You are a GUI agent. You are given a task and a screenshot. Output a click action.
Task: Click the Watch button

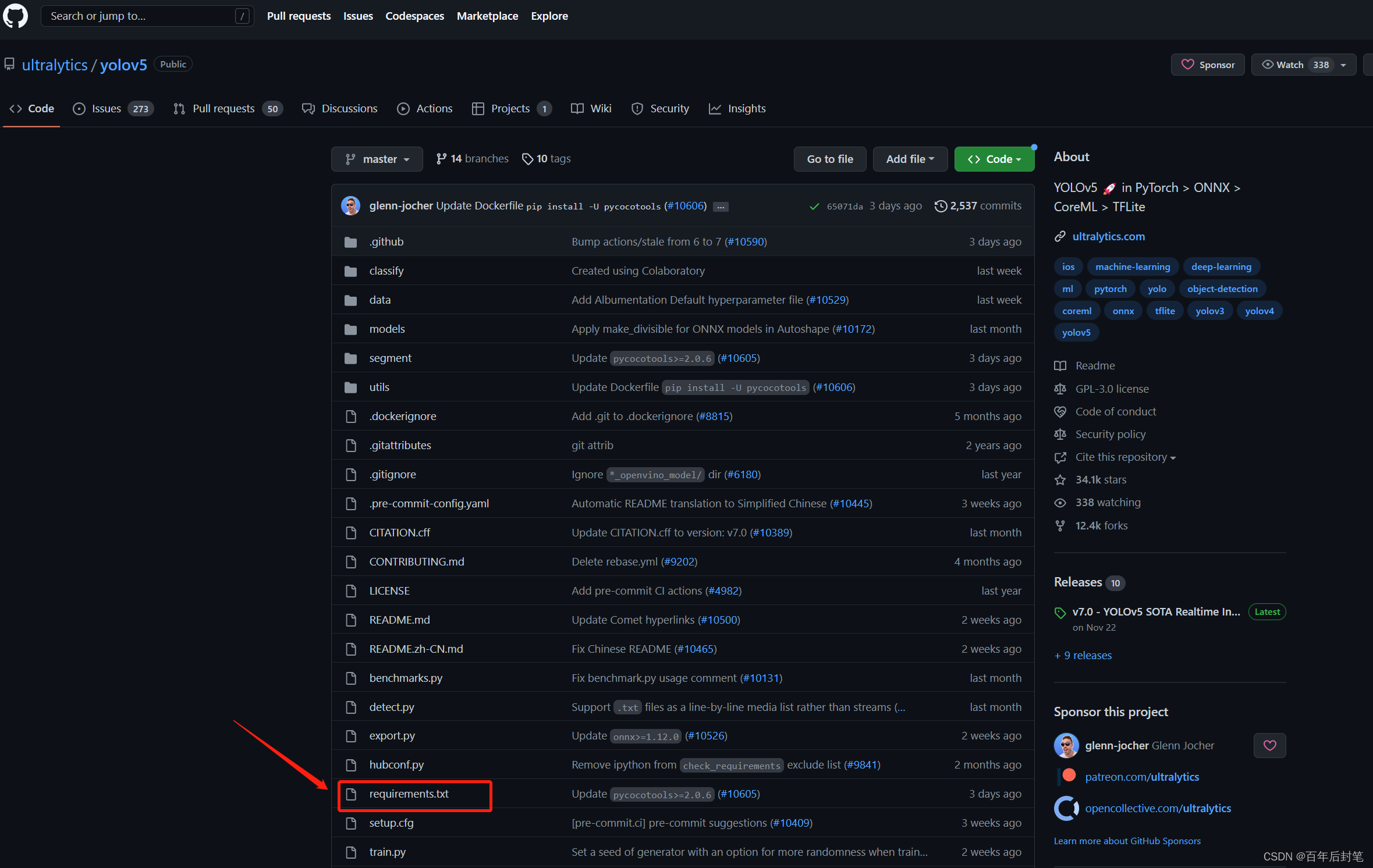pyautogui.click(x=1304, y=65)
